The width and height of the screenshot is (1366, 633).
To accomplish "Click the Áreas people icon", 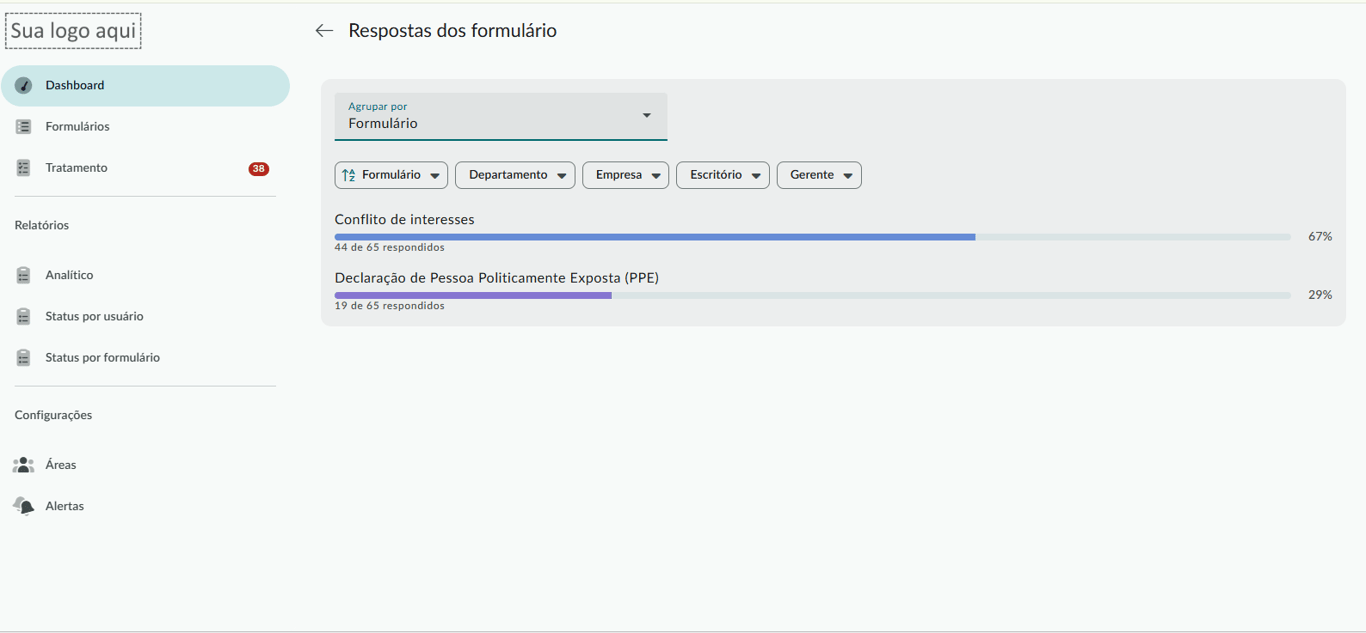I will coord(24,465).
